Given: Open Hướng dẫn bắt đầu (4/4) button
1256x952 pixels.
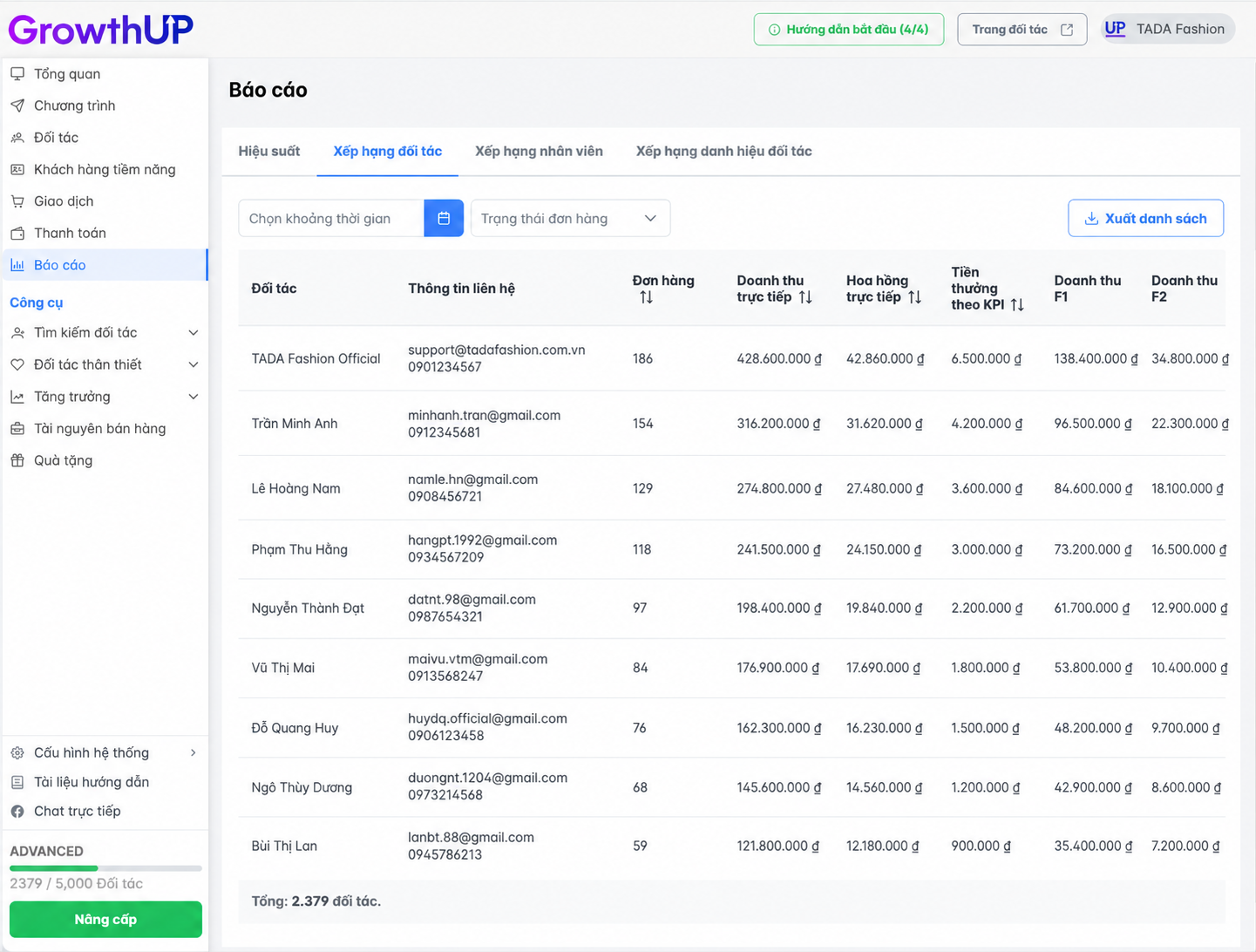Looking at the screenshot, I should 849,30.
